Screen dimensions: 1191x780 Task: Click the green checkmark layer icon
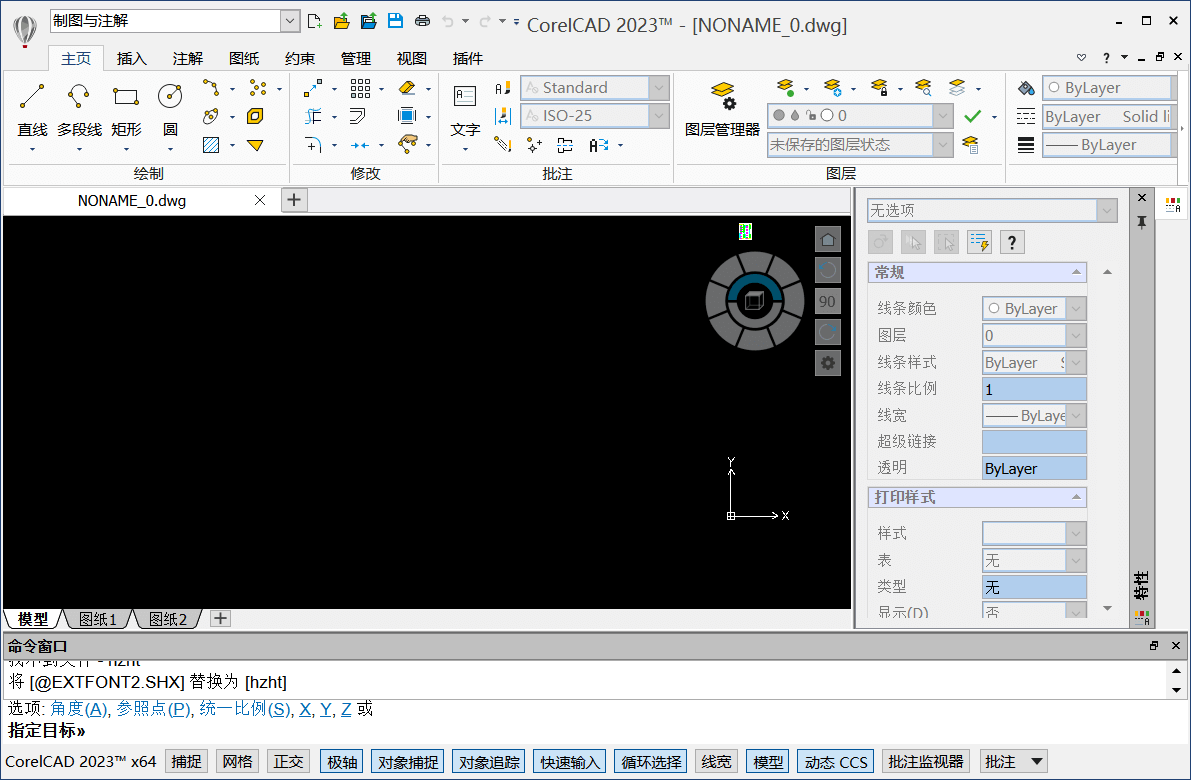tap(972, 116)
